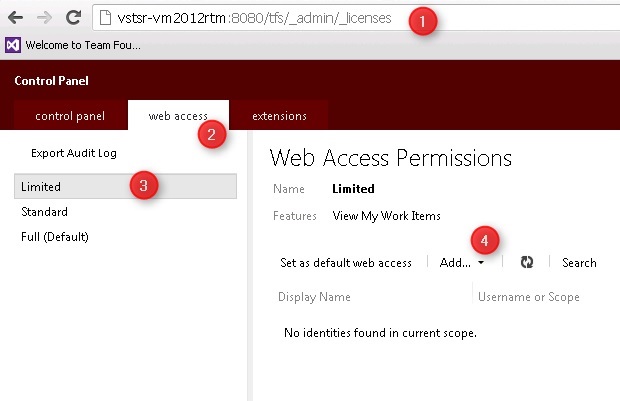
Task: Click the browser back arrow
Action: point(16,18)
